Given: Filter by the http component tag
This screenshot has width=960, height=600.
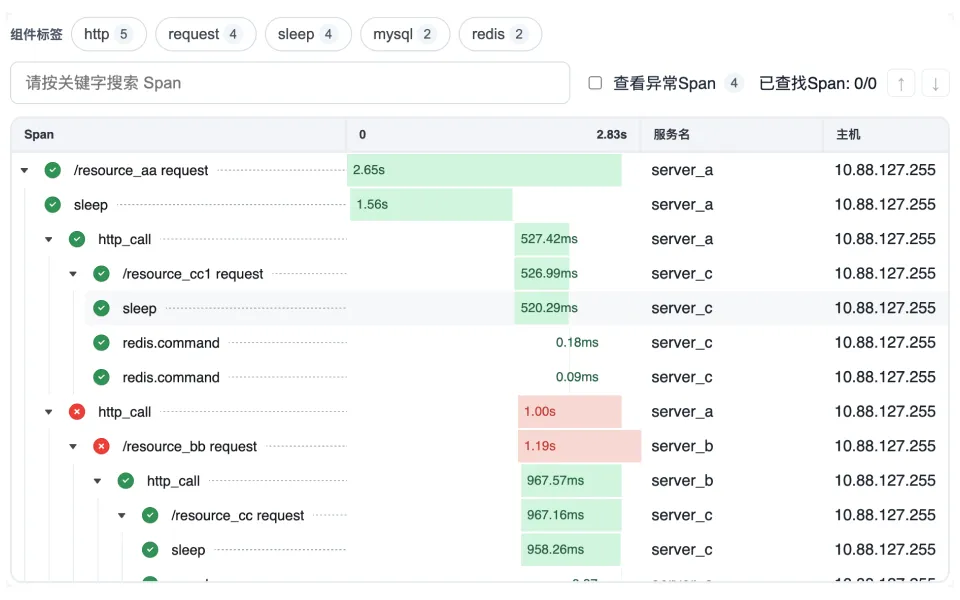Looking at the screenshot, I should tap(108, 34).
